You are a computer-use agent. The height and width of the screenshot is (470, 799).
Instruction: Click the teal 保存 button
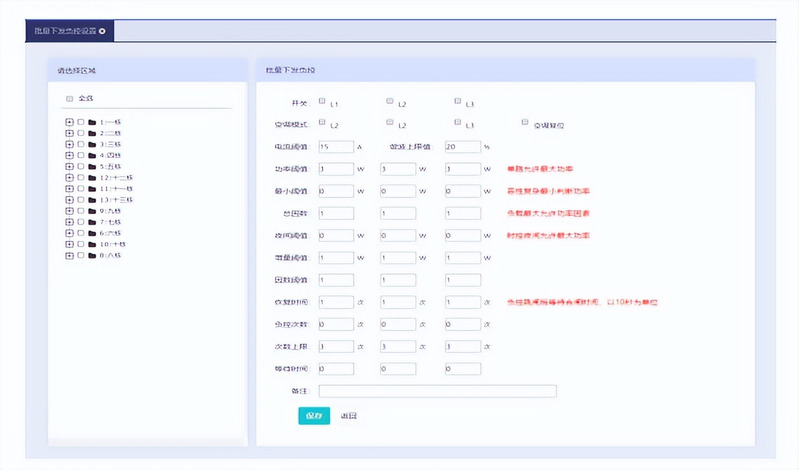tap(314, 415)
